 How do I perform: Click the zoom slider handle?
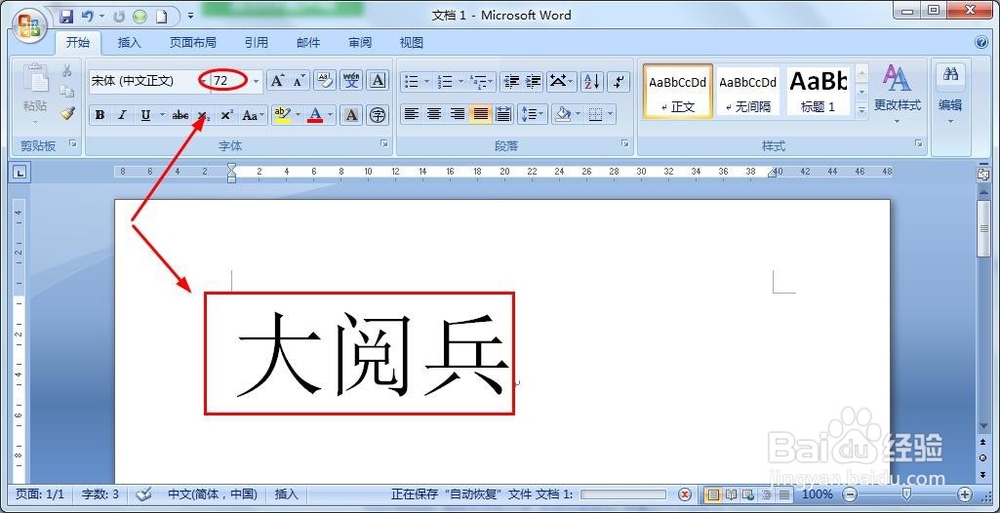click(907, 494)
